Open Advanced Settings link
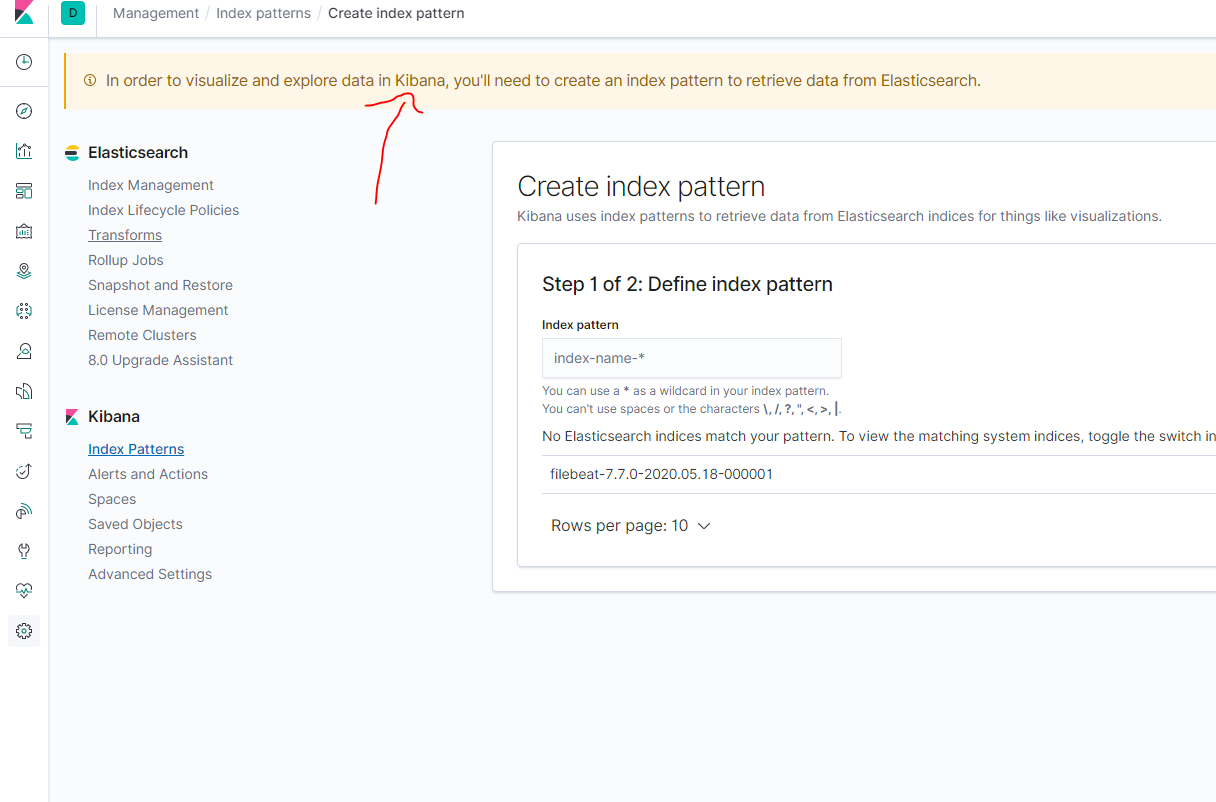 [x=150, y=574]
